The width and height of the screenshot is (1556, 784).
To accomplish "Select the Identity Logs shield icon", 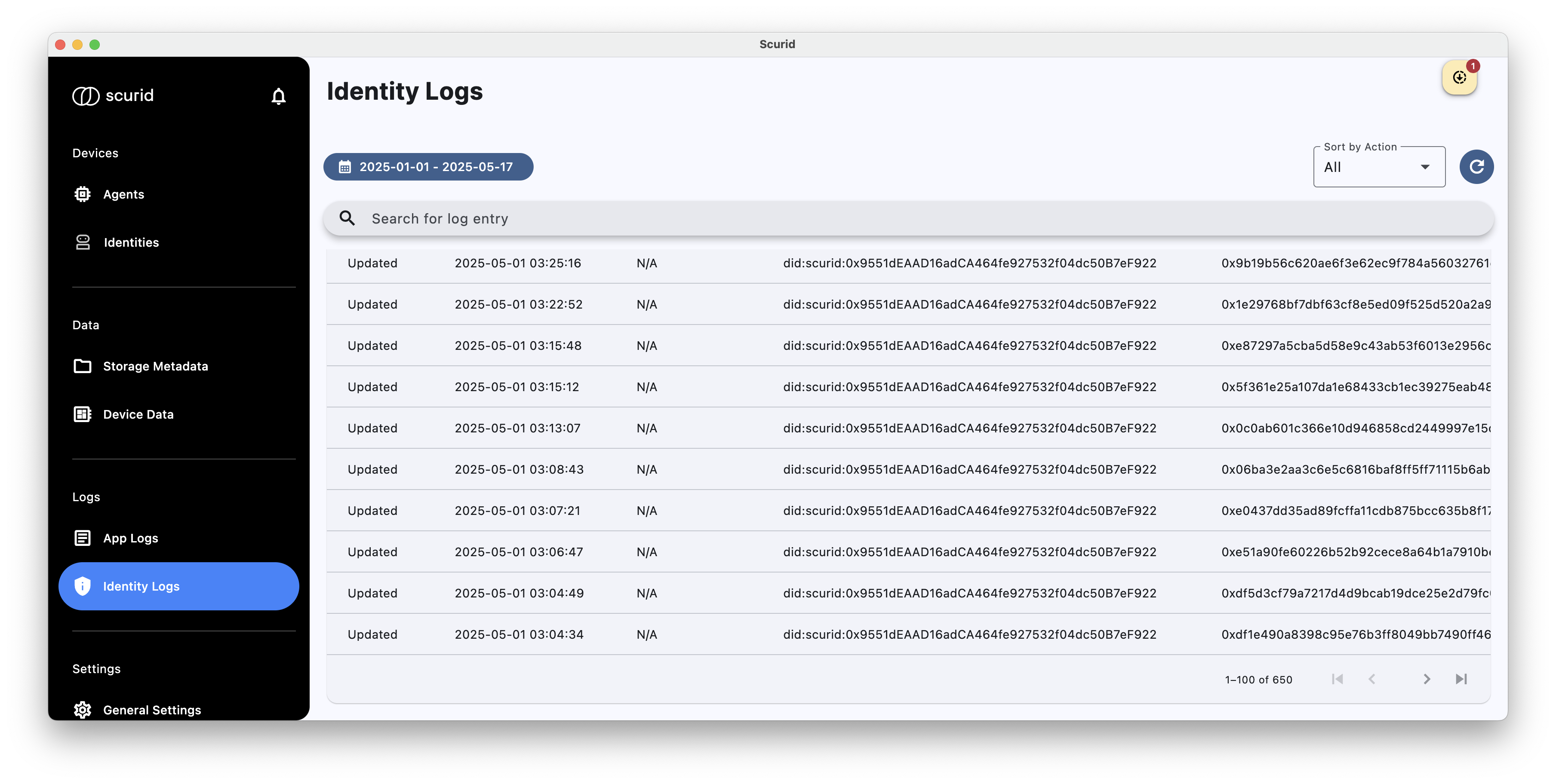I will click(83, 586).
